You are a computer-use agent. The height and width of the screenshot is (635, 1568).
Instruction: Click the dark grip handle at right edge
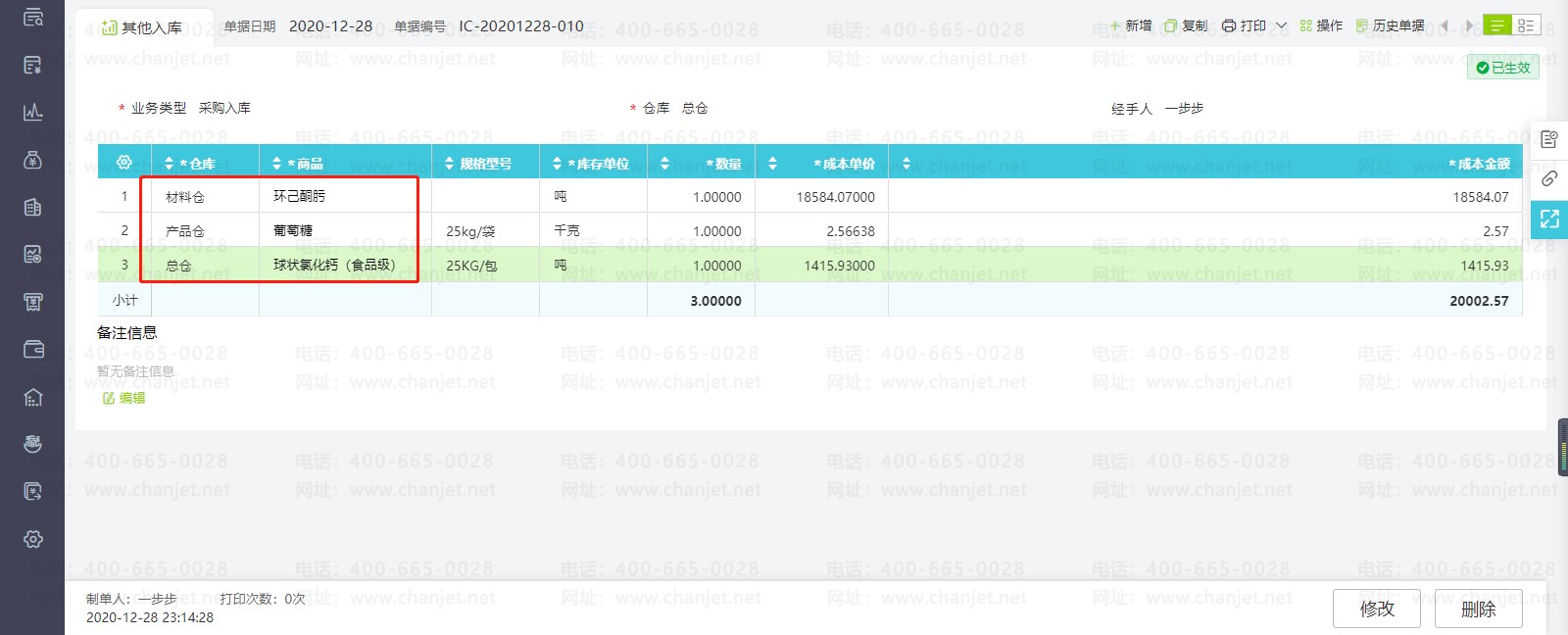click(x=1562, y=447)
